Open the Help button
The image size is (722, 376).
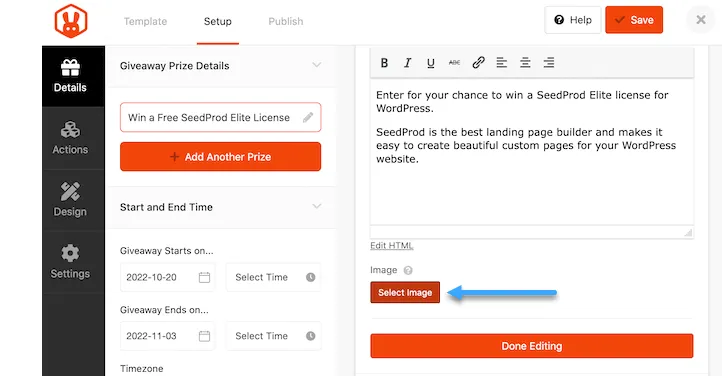pos(573,20)
